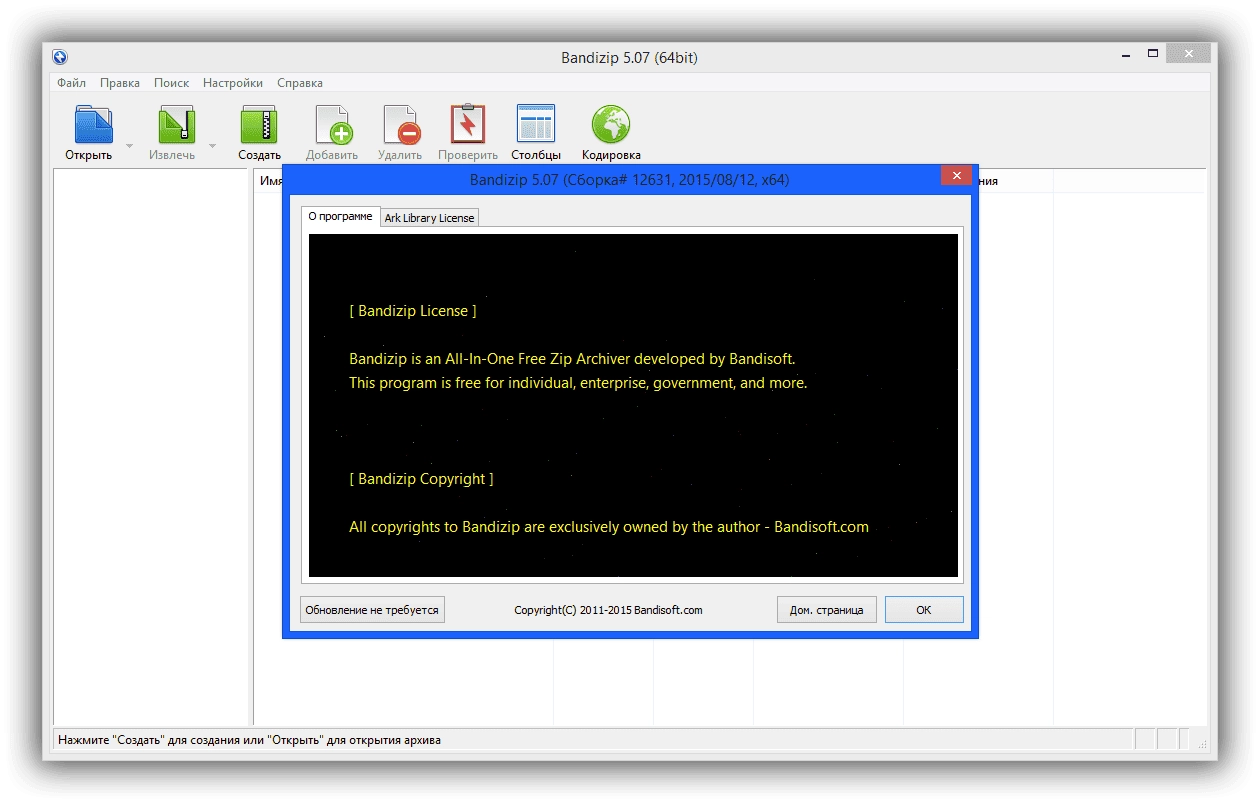
Task: Click the Проверить test archive icon
Action: [467, 125]
